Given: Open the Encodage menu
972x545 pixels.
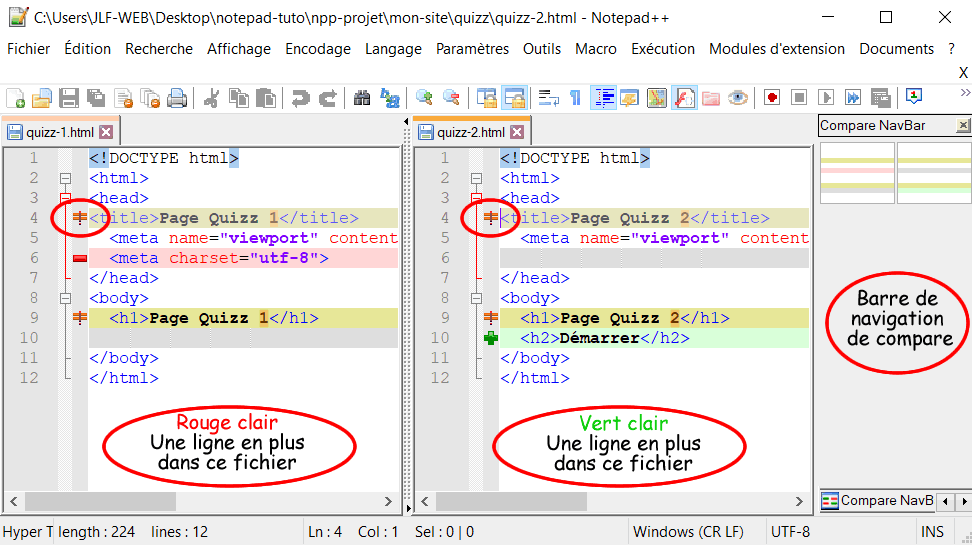Looking at the screenshot, I should pos(318,49).
